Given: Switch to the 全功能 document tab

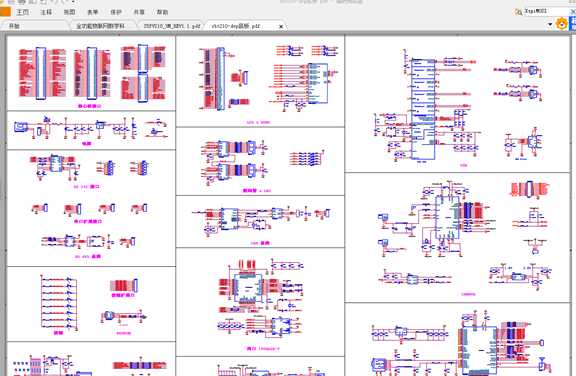Looking at the screenshot, I should 104,26.
